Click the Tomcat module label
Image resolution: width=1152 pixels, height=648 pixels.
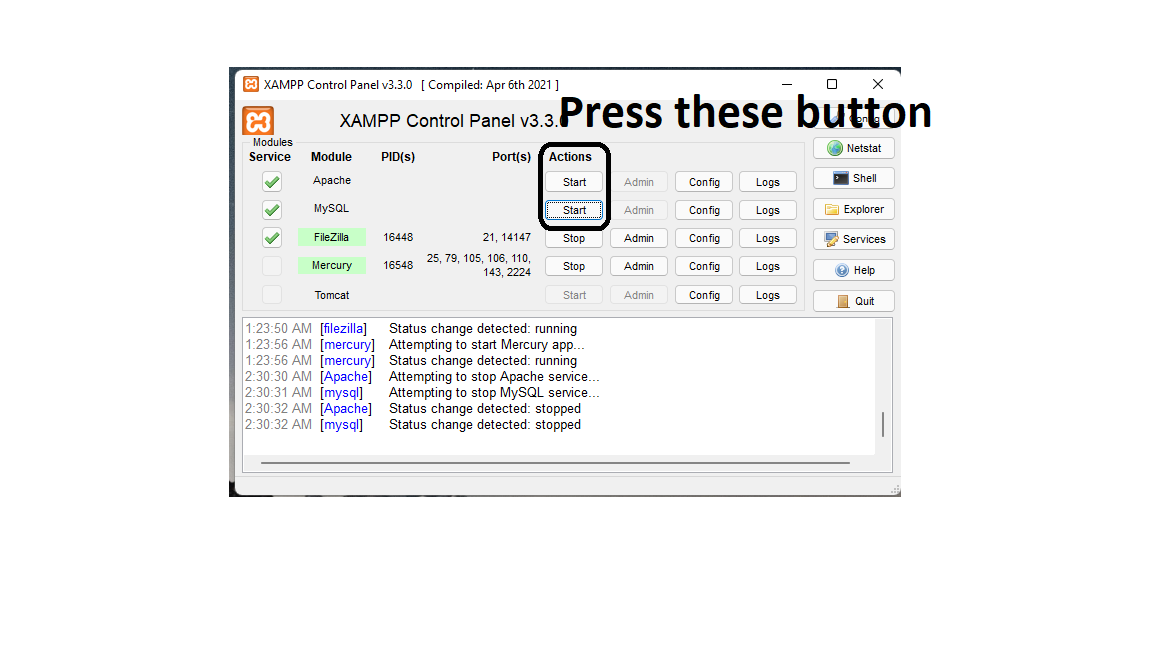pos(331,295)
